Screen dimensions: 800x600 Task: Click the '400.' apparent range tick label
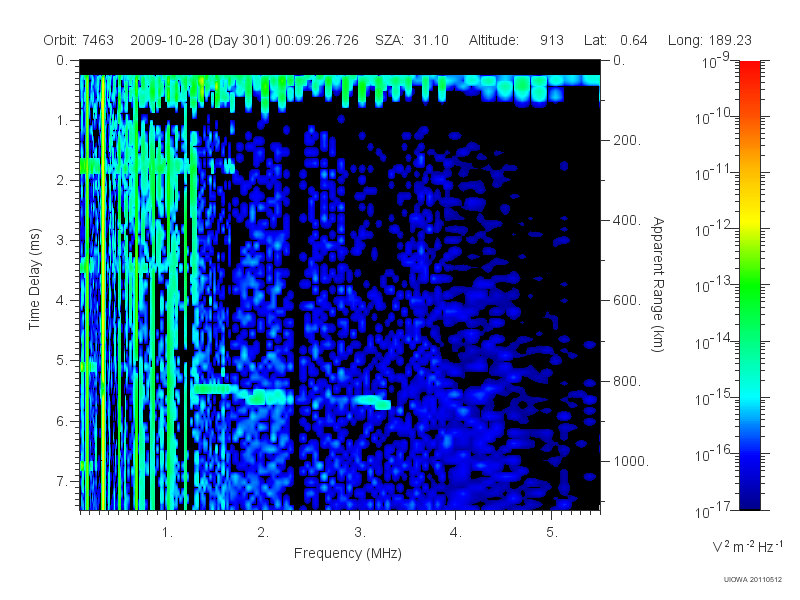[627, 220]
